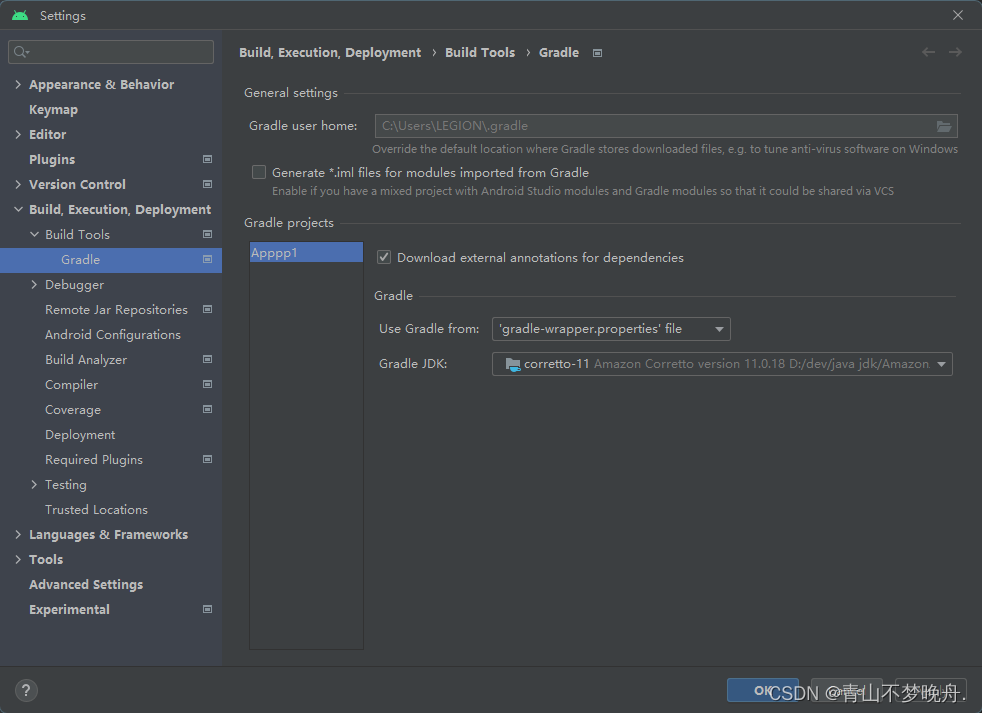
Task: Click the Android Studio logo in title bar
Action: [x=20, y=15]
